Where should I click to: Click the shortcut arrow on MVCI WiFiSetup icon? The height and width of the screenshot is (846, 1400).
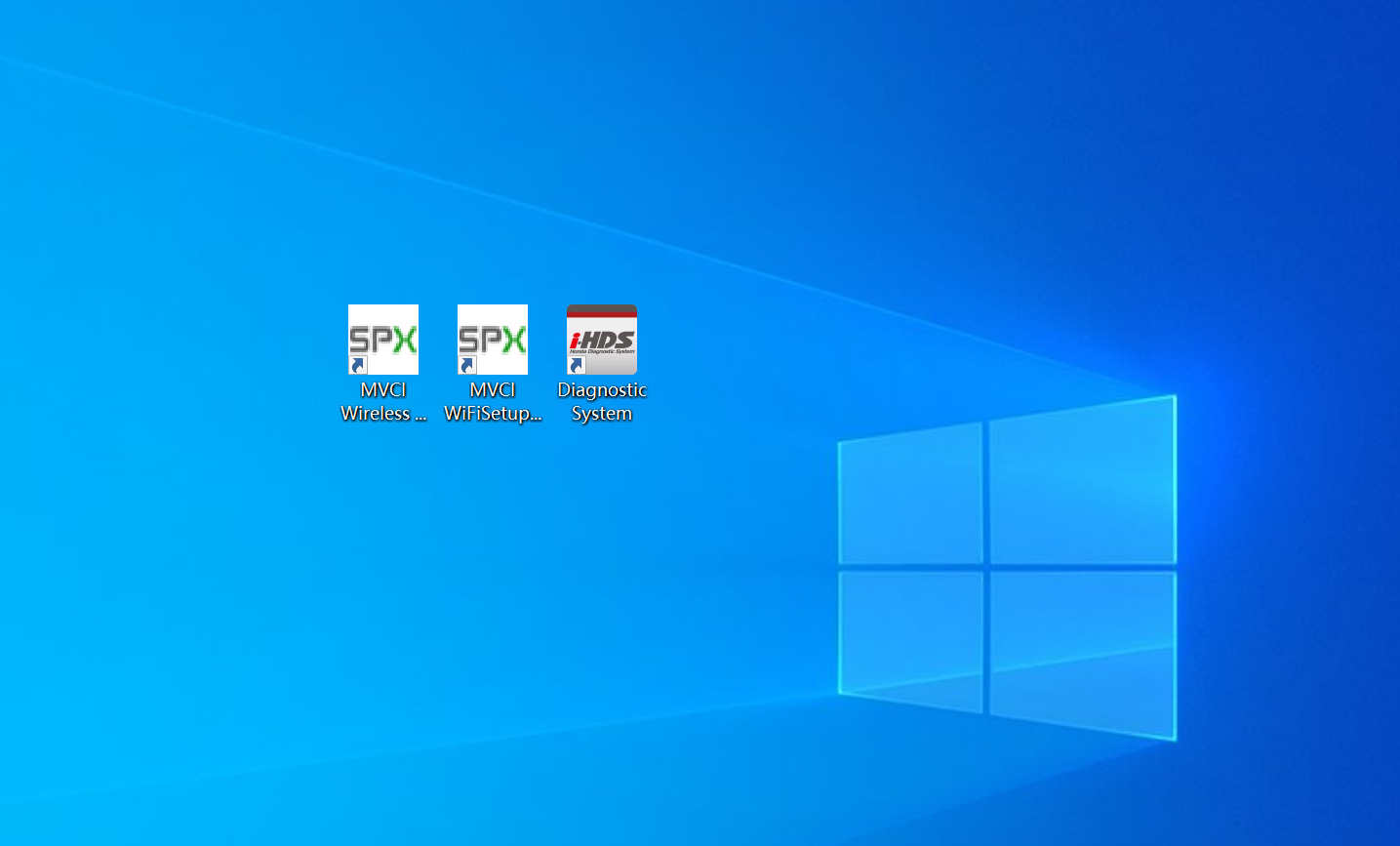click(x=467, y=366)
